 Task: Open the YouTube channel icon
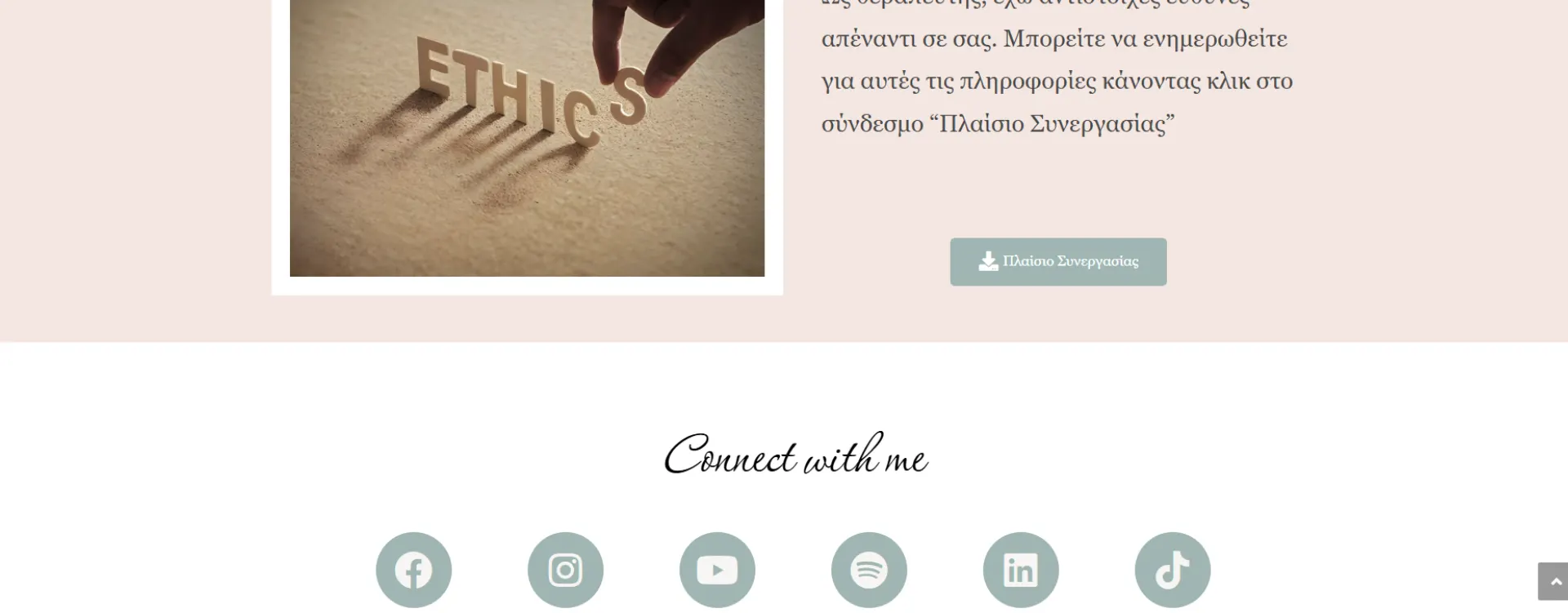(717, 570)
